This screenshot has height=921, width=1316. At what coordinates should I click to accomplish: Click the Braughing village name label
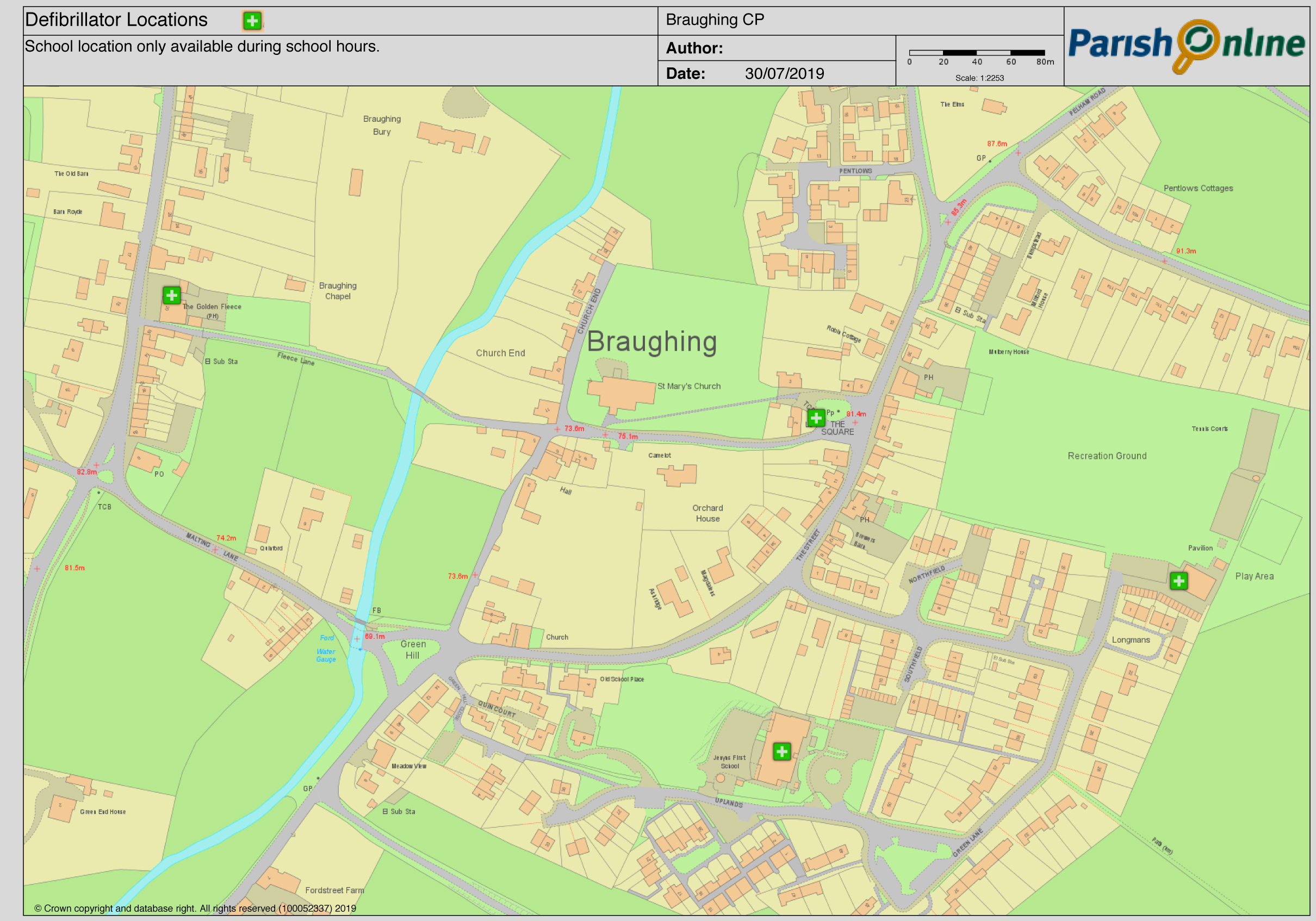point(651,341)
